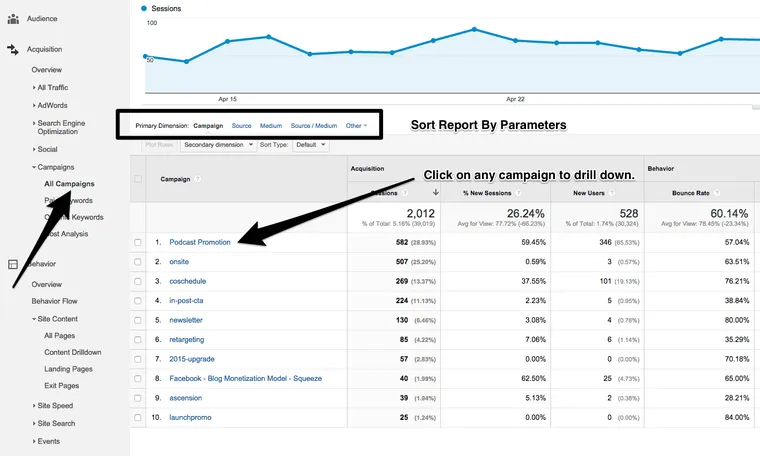
Task: Drill into Podcast Promotion campaign
Action: 200,242
